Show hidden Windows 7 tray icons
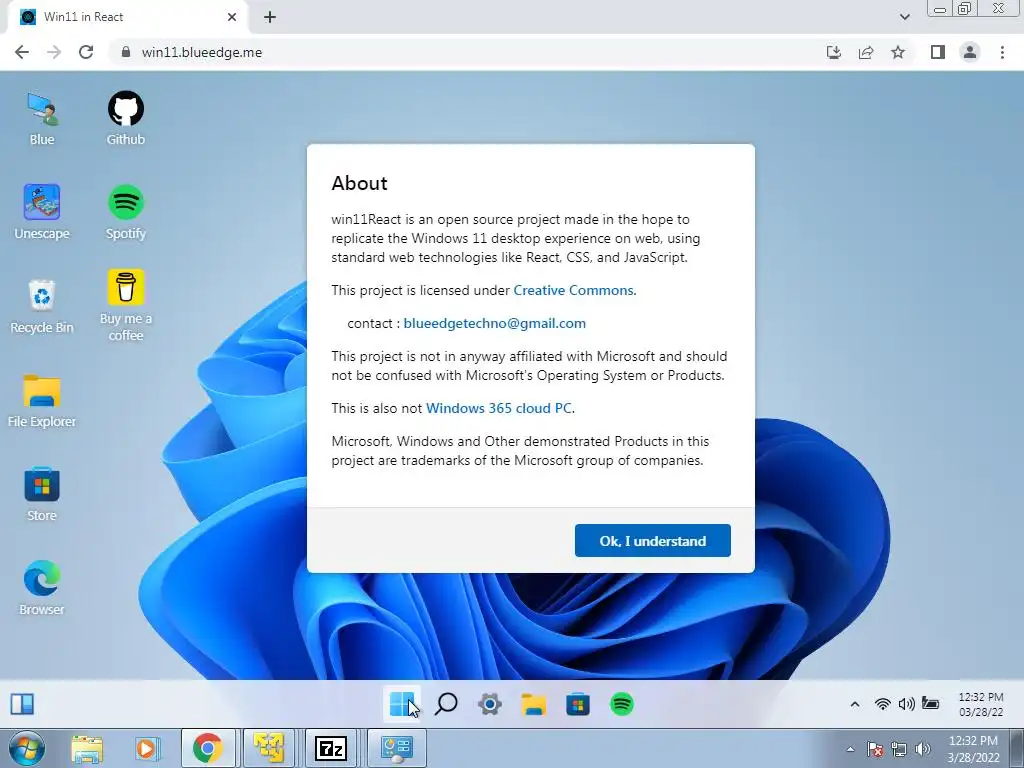The image size is (1024, 768). pyautogui.click(x=850, y=749)
